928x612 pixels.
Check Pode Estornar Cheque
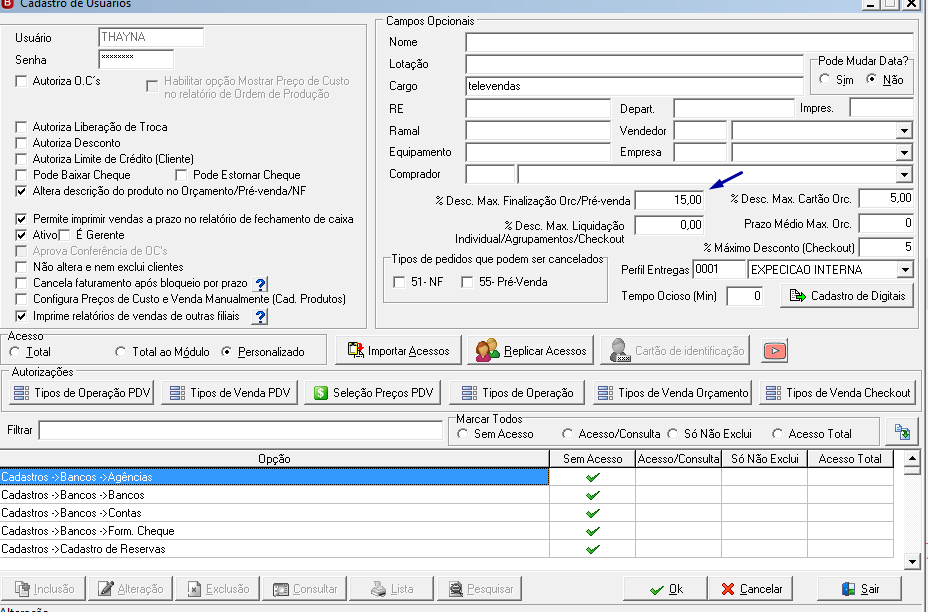[x=181, y=175]
